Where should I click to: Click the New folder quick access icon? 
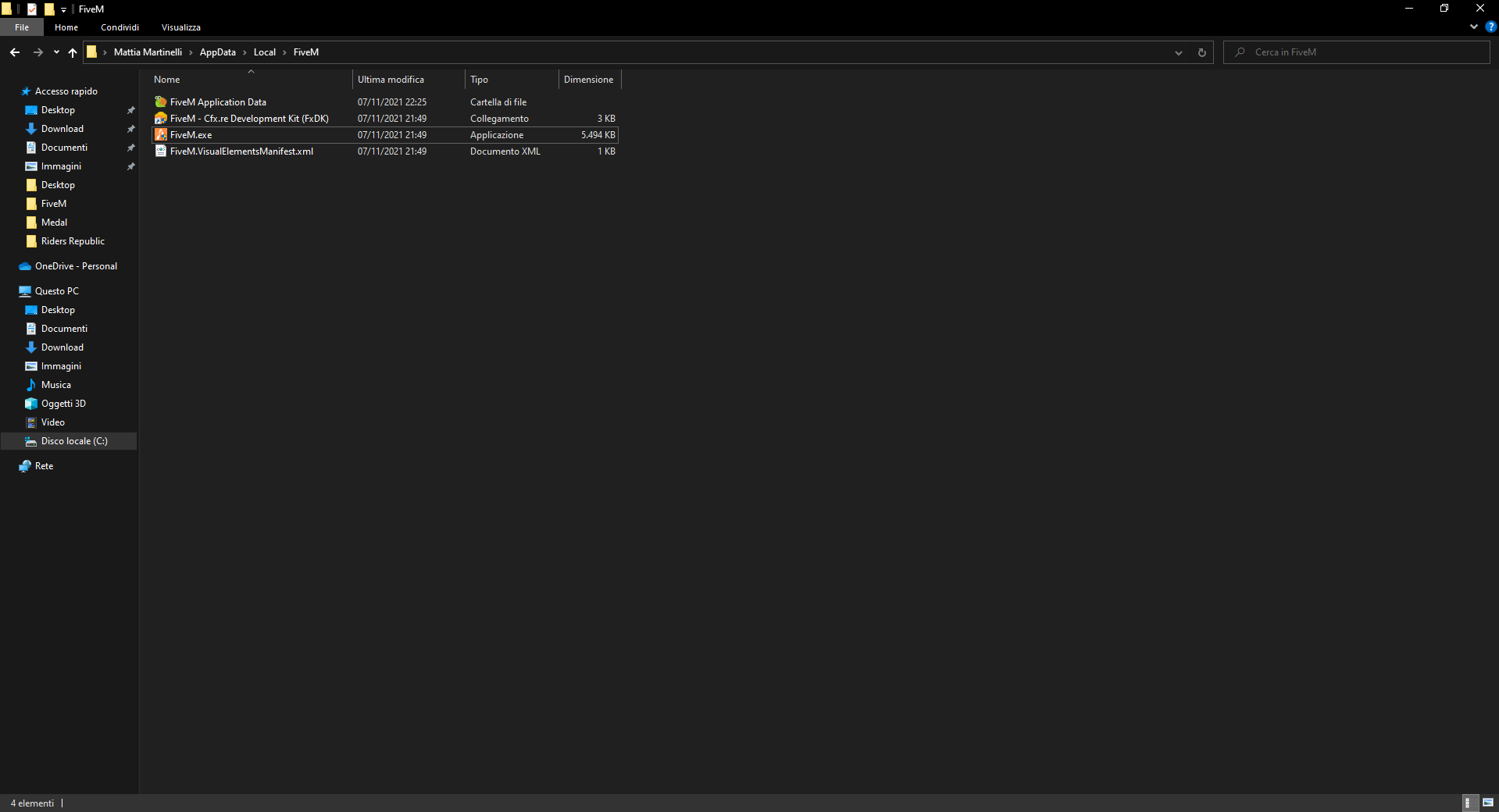[x=49, y=9]
